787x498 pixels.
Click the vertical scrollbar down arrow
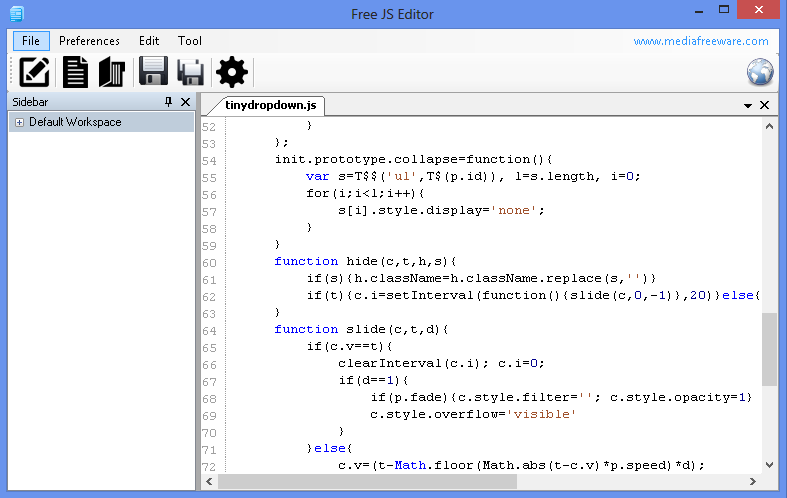coord(769,465)
